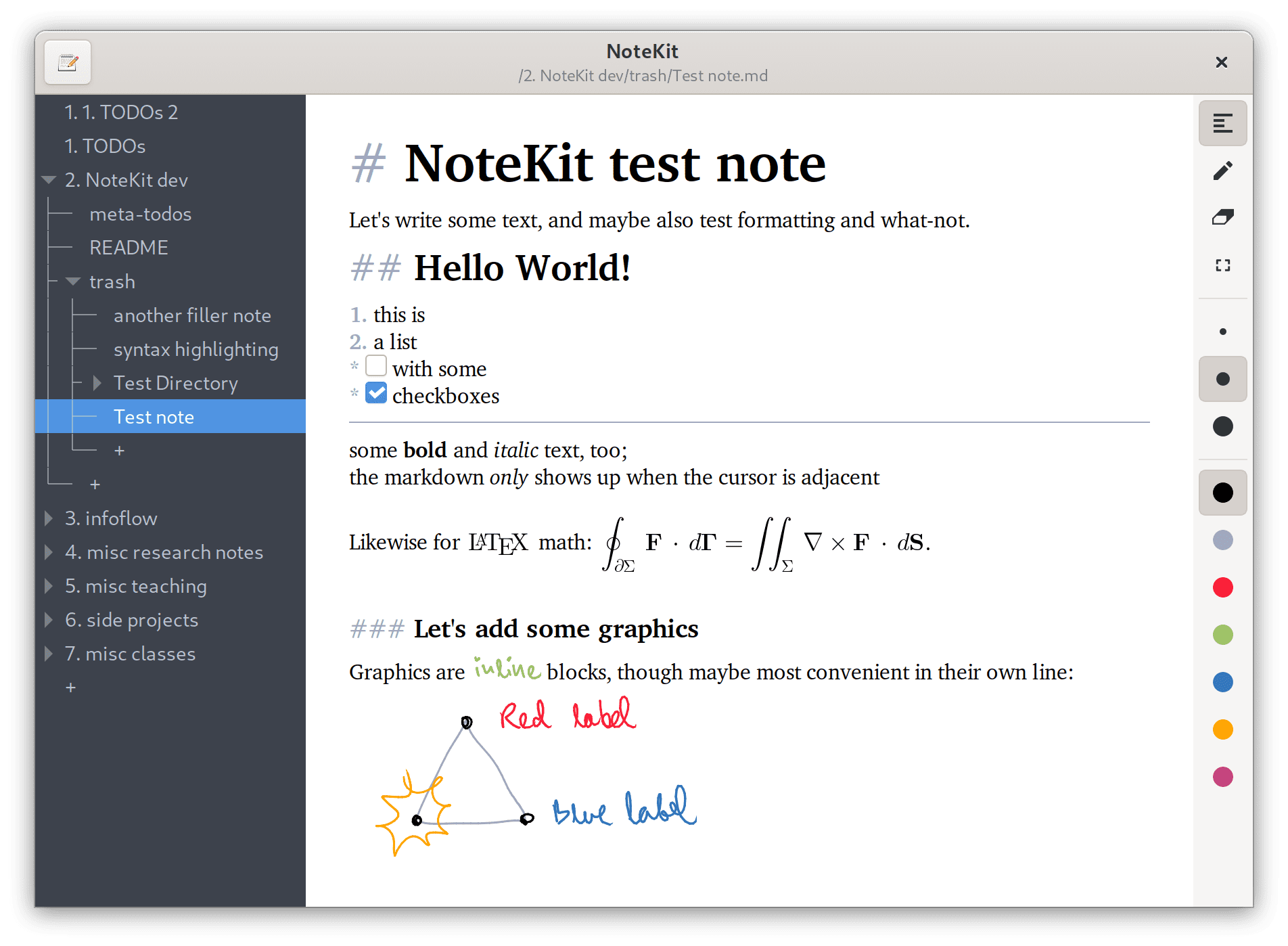
Task: Click the 'Hello World!' heading text
Action: 522,268
